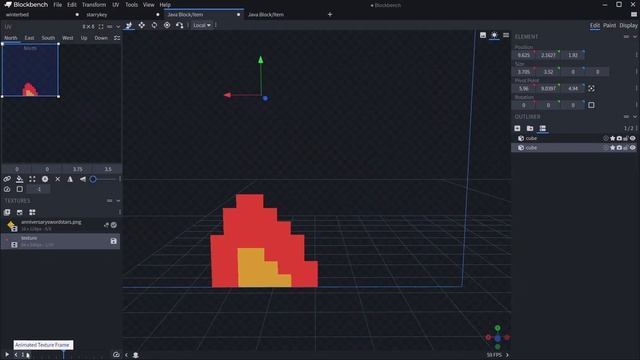The image size is (640, 360).
Task: Click the auto UV icon
Action: point(45,179)
